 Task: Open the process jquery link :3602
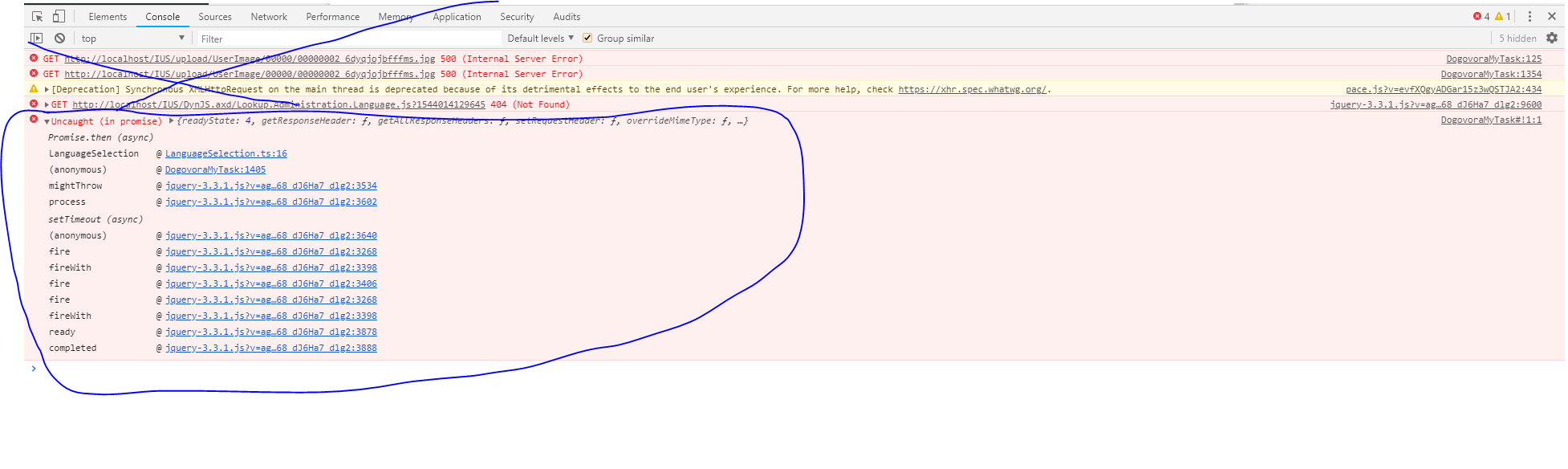(x=271, y=202)
